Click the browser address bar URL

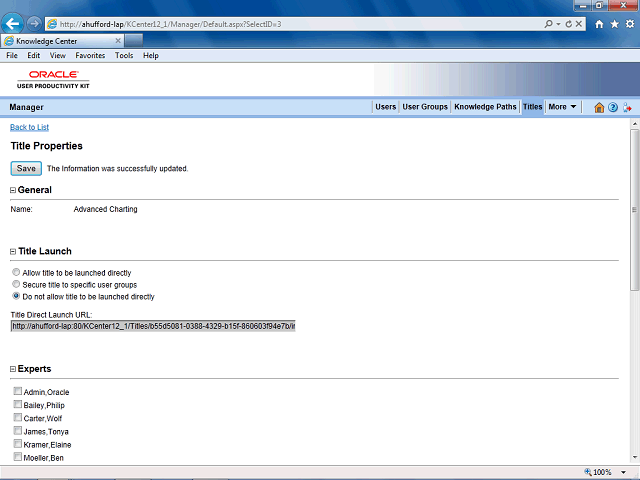point(171,24)
